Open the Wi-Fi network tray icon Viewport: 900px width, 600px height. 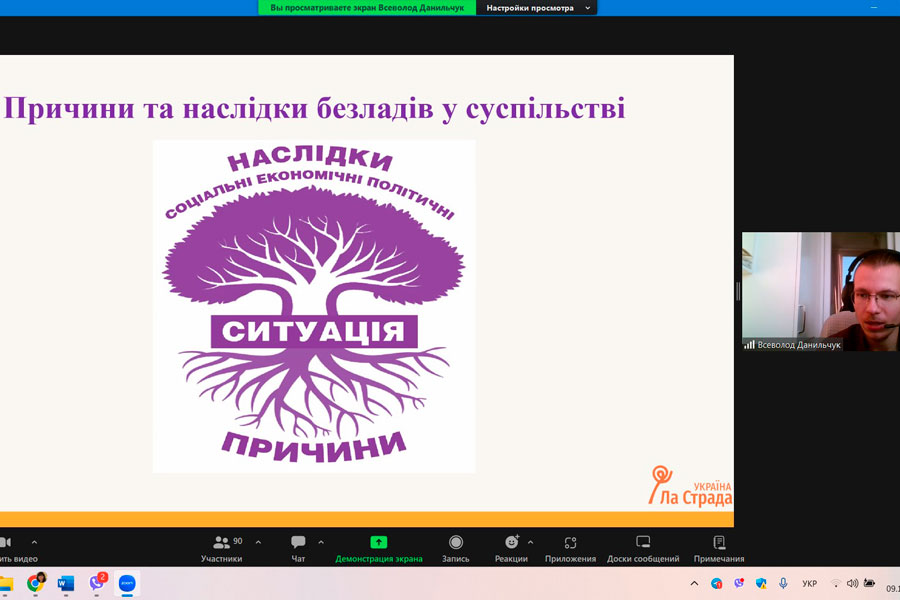point(836,584)
